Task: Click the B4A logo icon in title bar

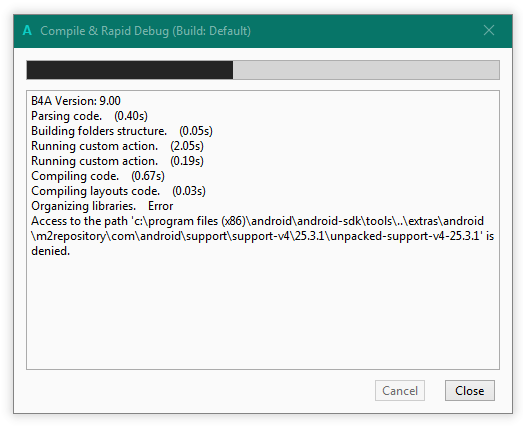Action: tap(27, 31)
